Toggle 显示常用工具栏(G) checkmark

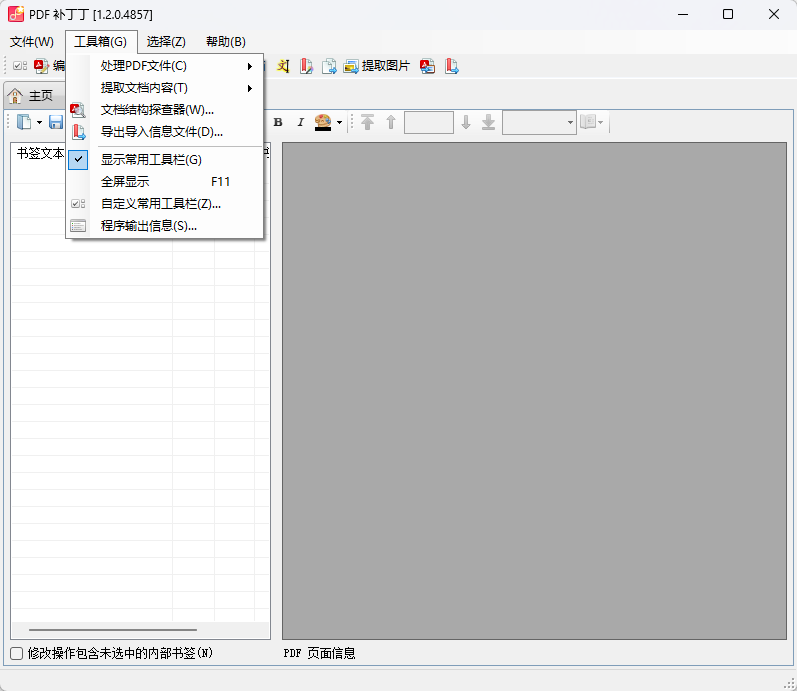pos(165,160)
